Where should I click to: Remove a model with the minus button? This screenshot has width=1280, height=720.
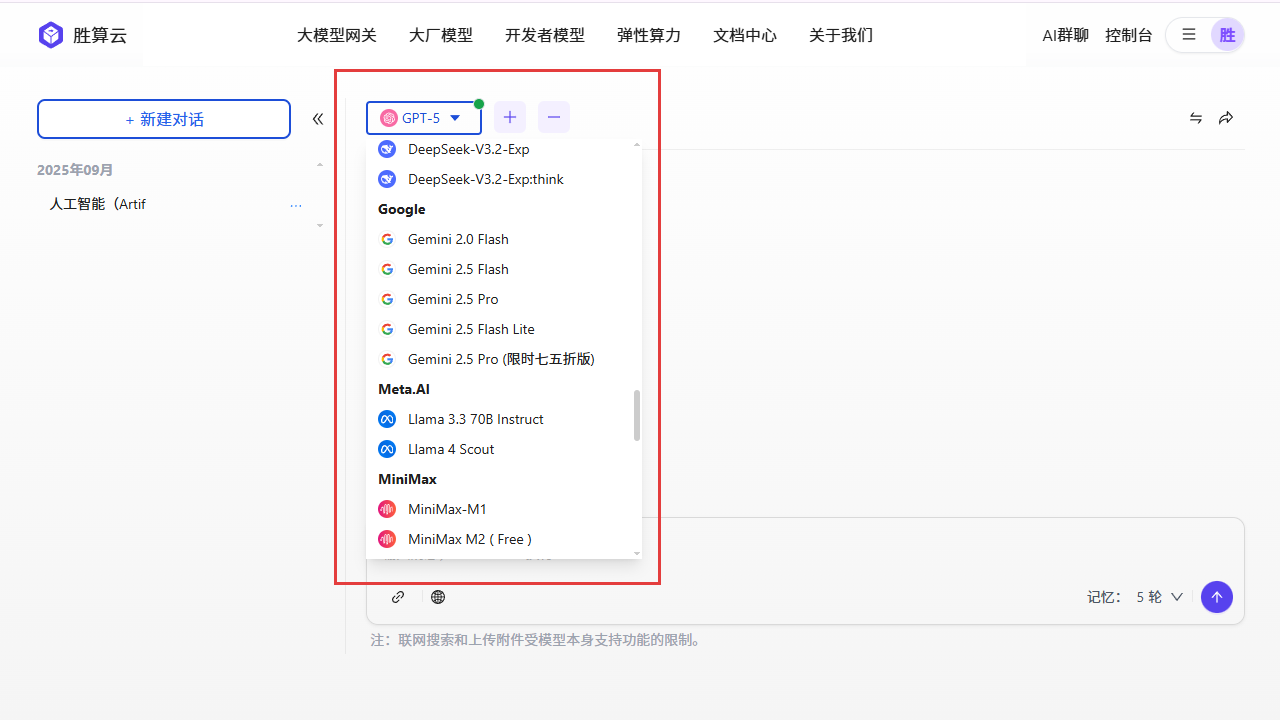(554, 117)
